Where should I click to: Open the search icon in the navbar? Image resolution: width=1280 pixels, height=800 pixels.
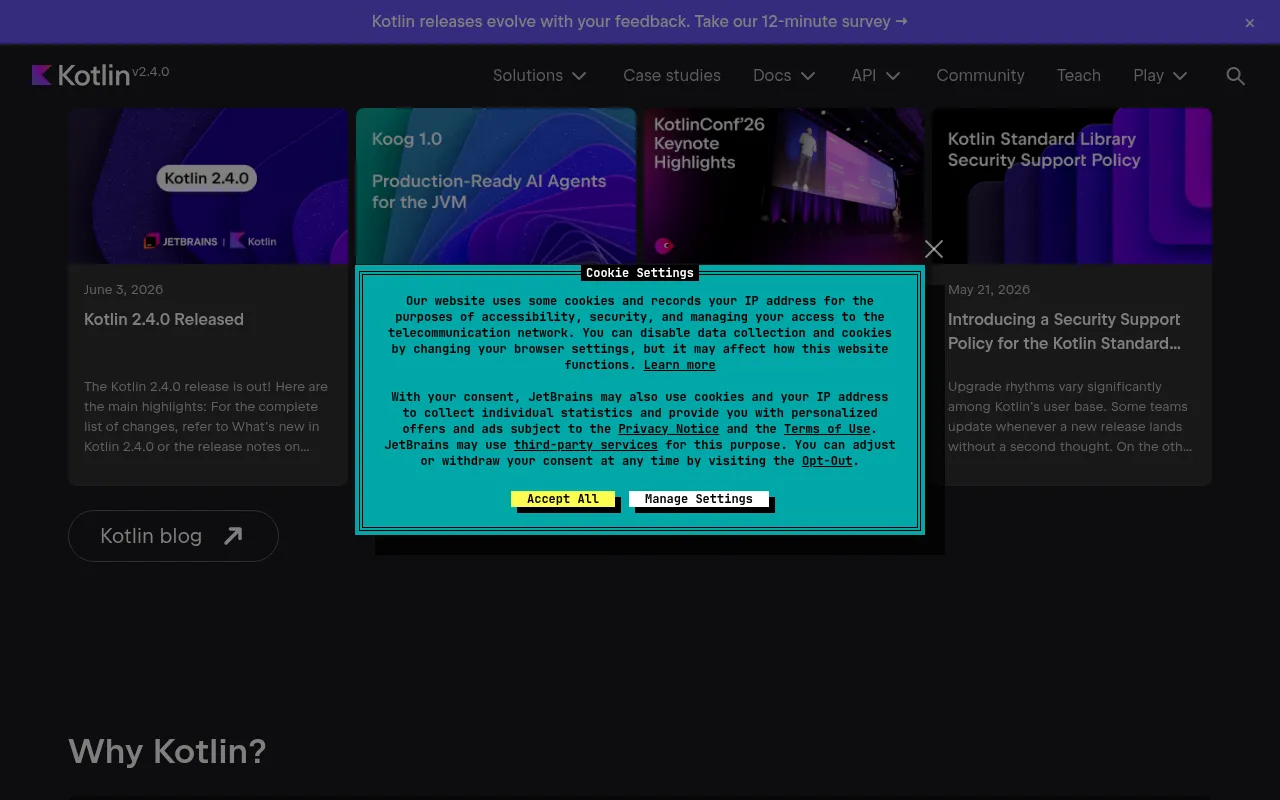click(x=1235, y=76)
